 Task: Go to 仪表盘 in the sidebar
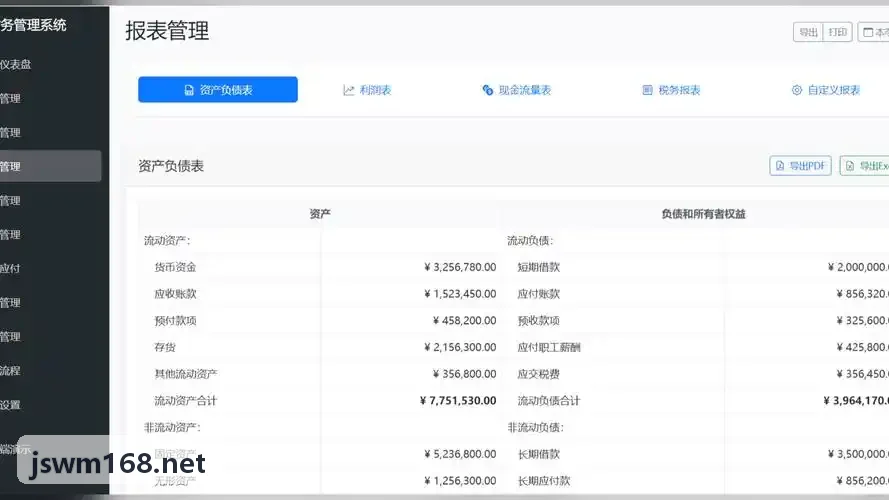point(16,65)
